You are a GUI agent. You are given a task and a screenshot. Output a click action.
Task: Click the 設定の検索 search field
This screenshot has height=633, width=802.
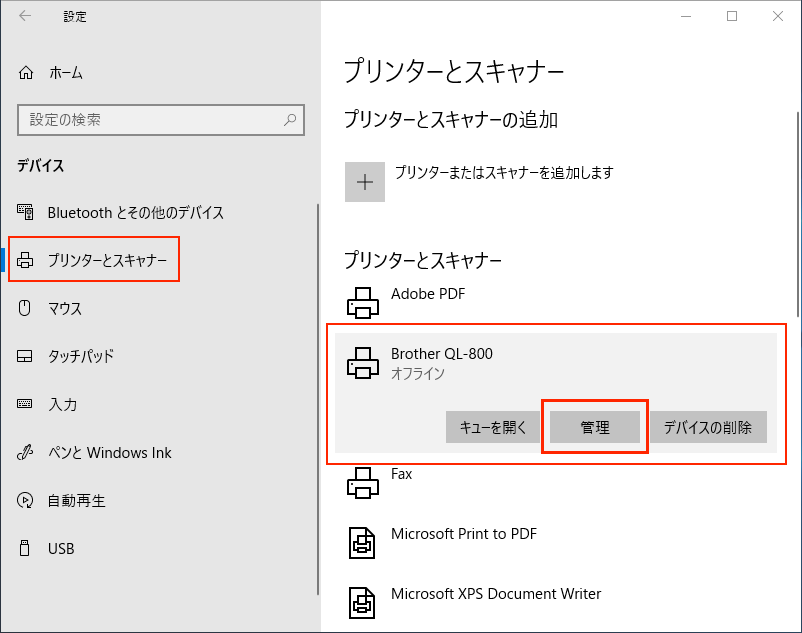(x=150, y=120)
